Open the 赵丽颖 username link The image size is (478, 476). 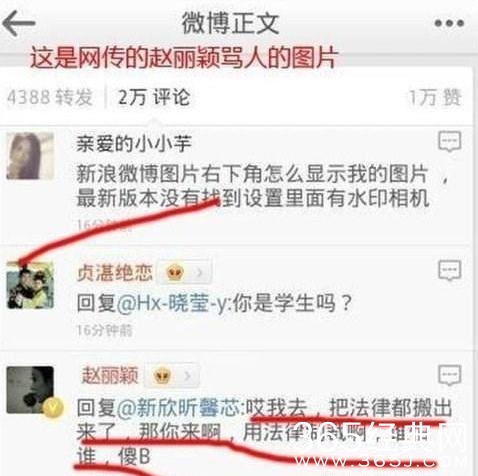pos(110,375)
